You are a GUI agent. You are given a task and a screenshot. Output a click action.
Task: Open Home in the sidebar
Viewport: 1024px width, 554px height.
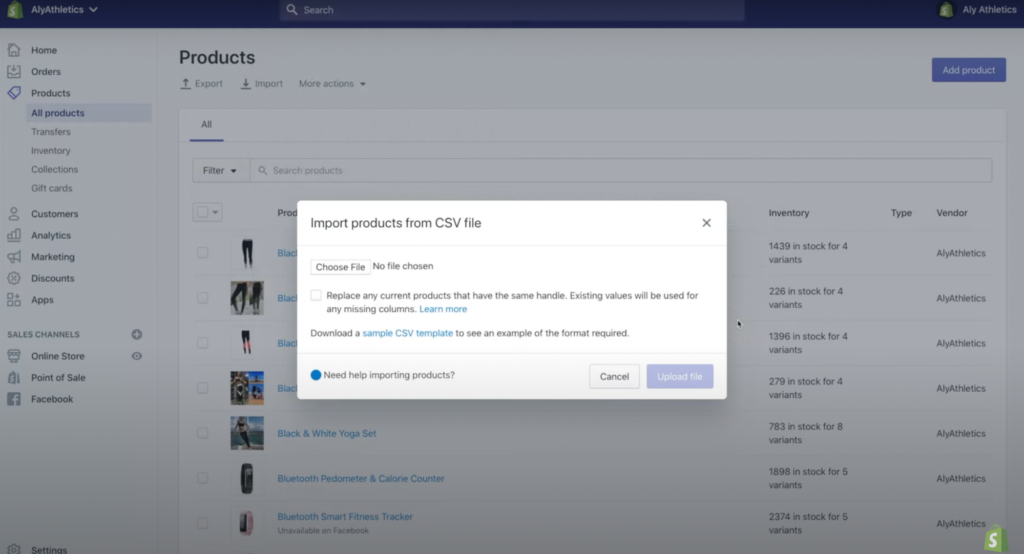coord(44,50)
